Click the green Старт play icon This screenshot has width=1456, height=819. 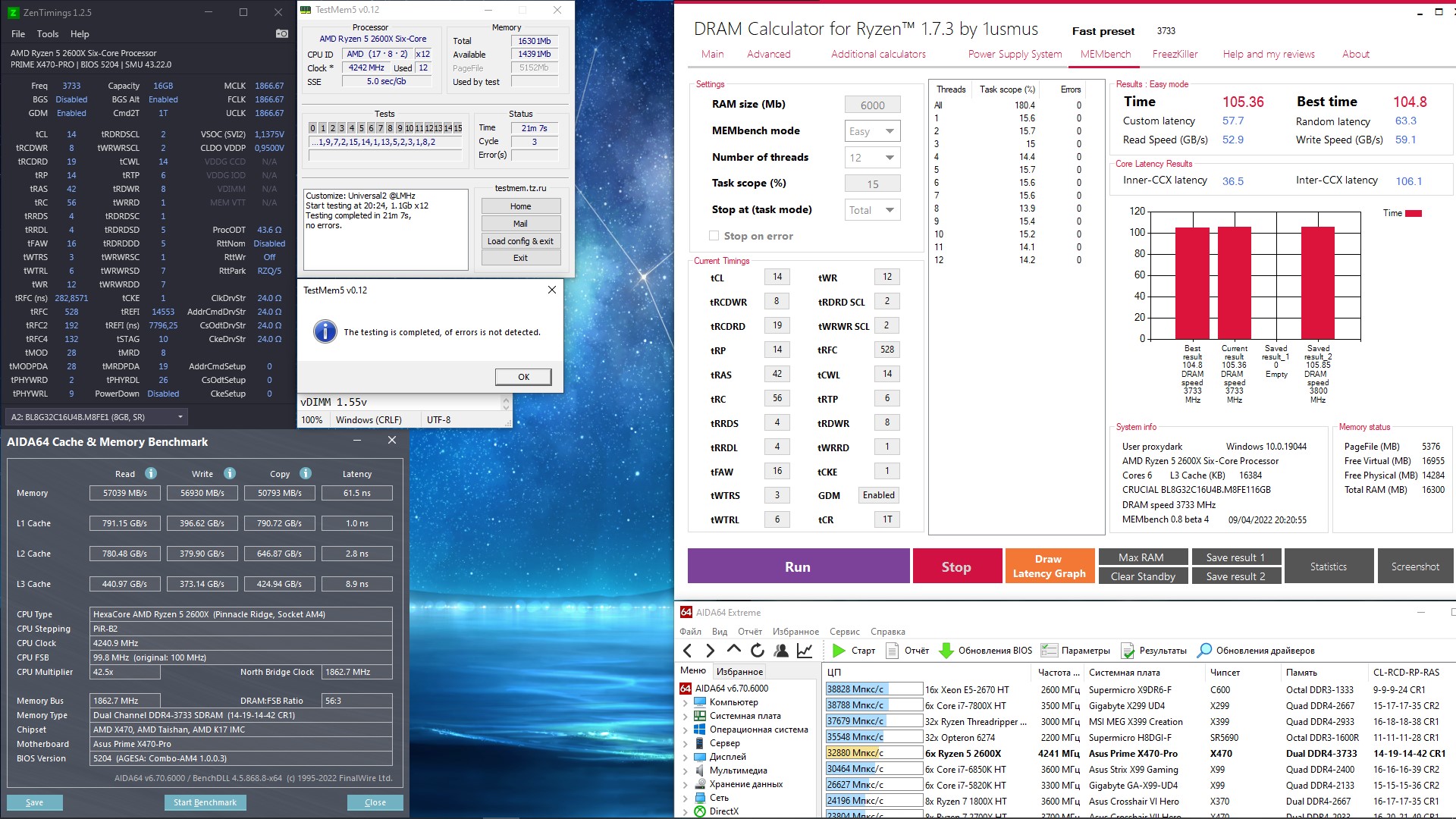[x=839, y=651]
